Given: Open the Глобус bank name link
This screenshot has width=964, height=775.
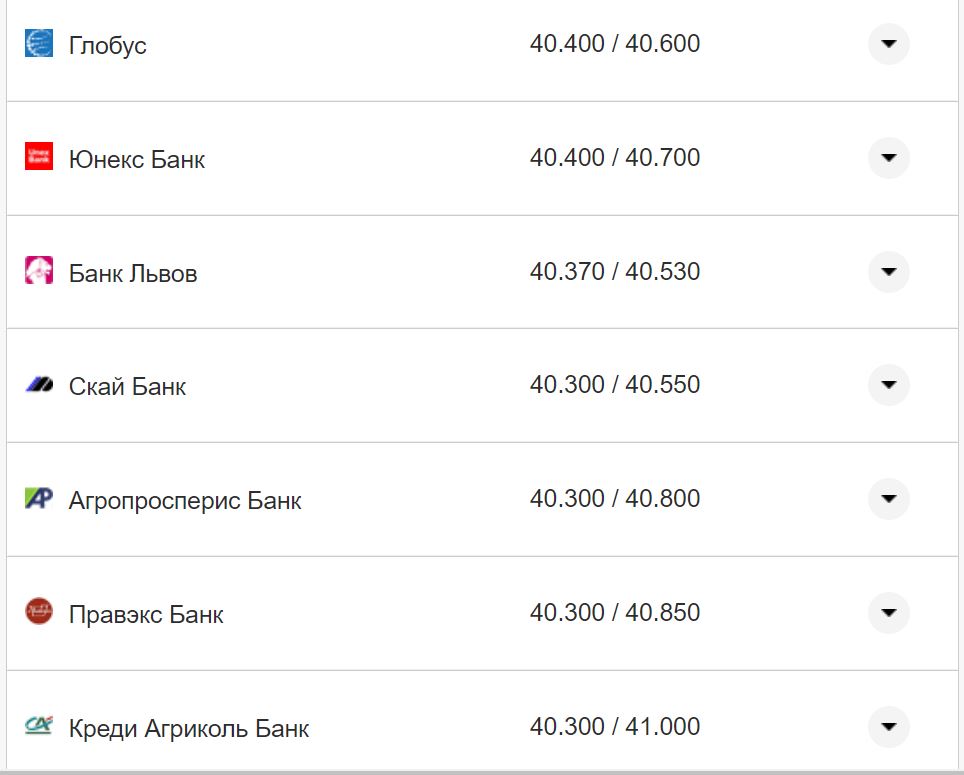Looking at the screenshot, I should (108, 46).
